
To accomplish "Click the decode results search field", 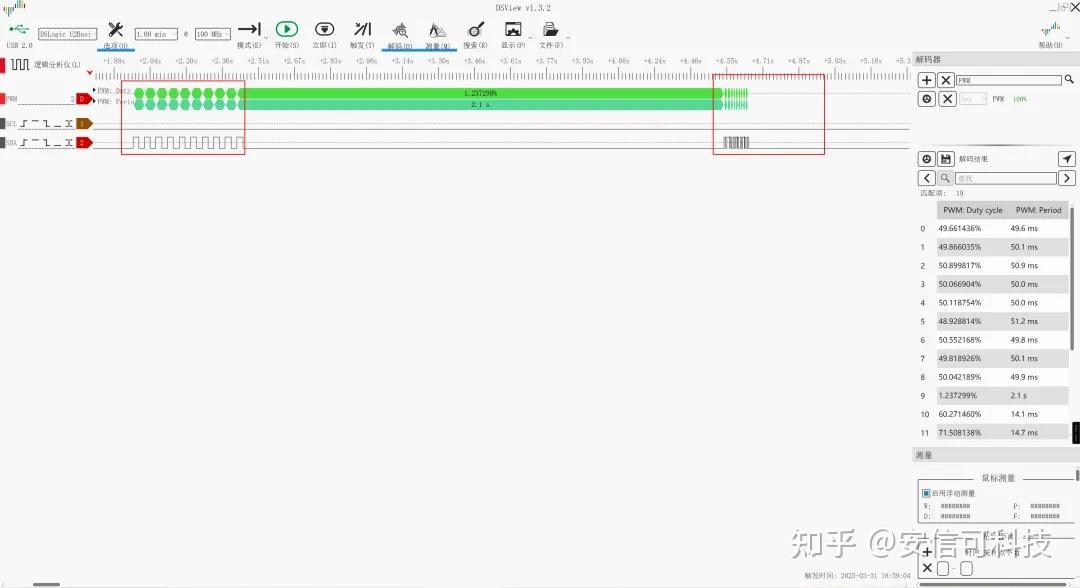I will 1006,178.
